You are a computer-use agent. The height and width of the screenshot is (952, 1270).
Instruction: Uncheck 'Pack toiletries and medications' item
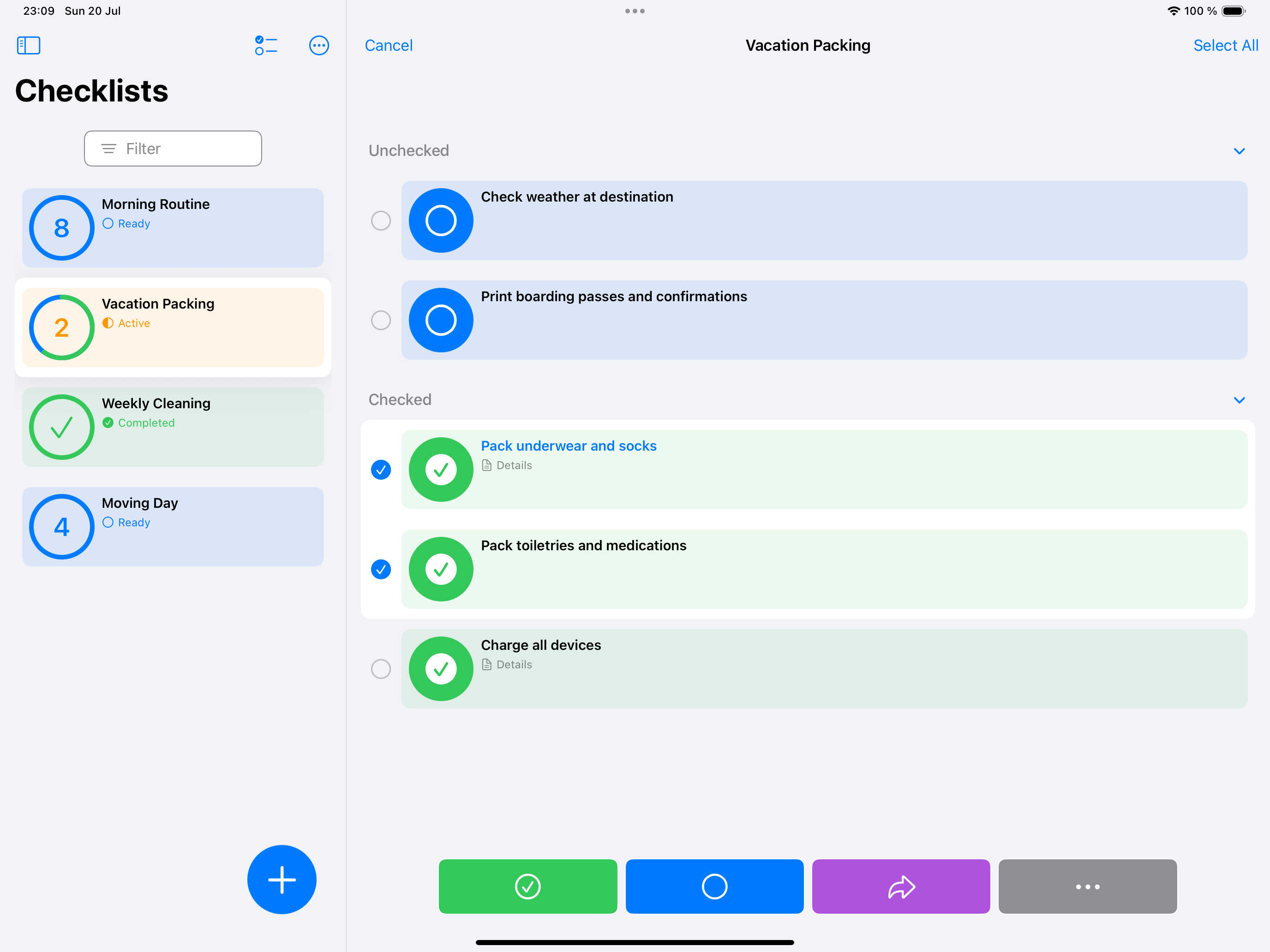(x=440, y=569)
